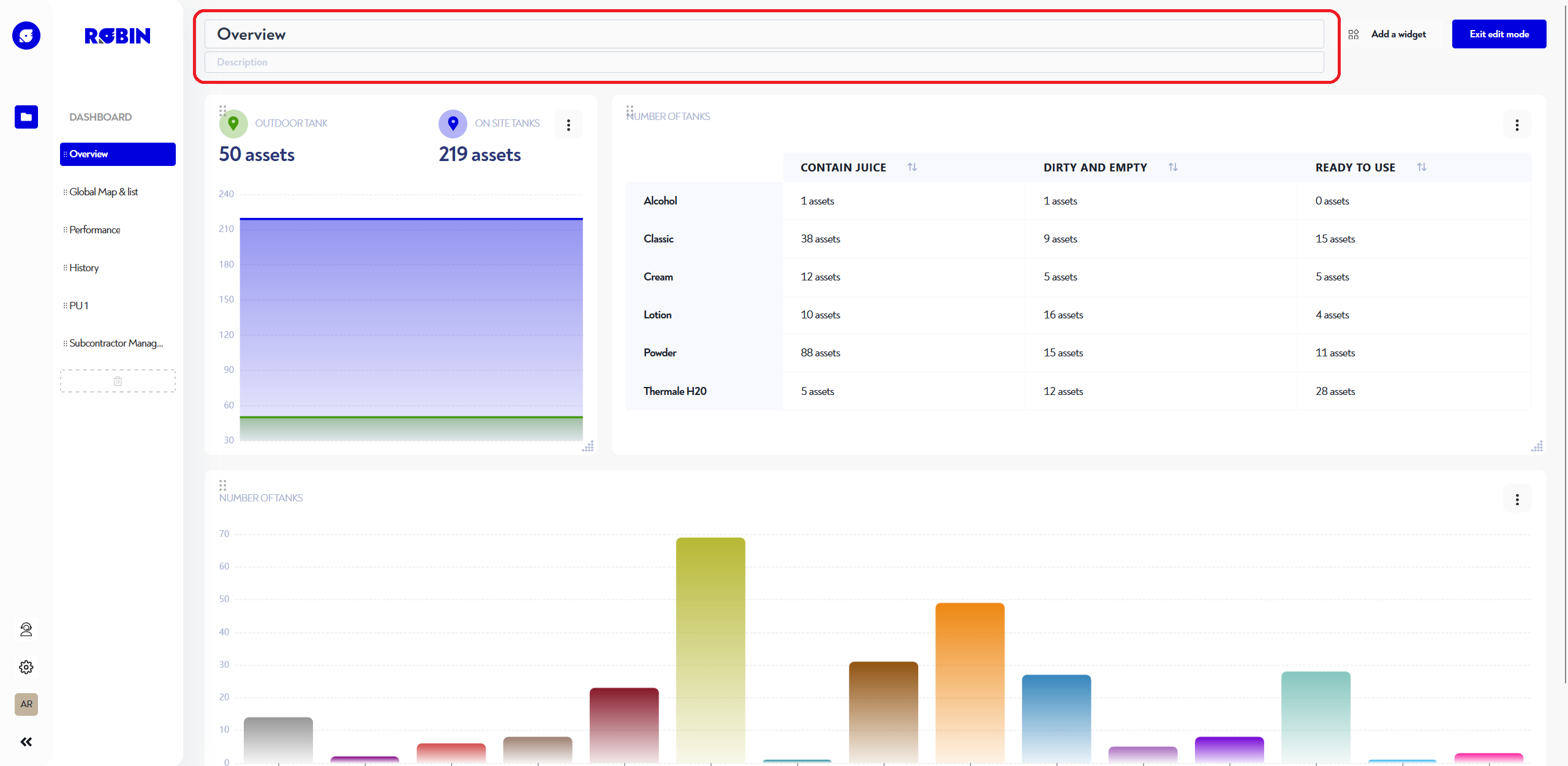The width and height of the screenshot is (1568, 766).
Task: Click the green Outdoor Tank area series
Action: click(x=411, y=429)
